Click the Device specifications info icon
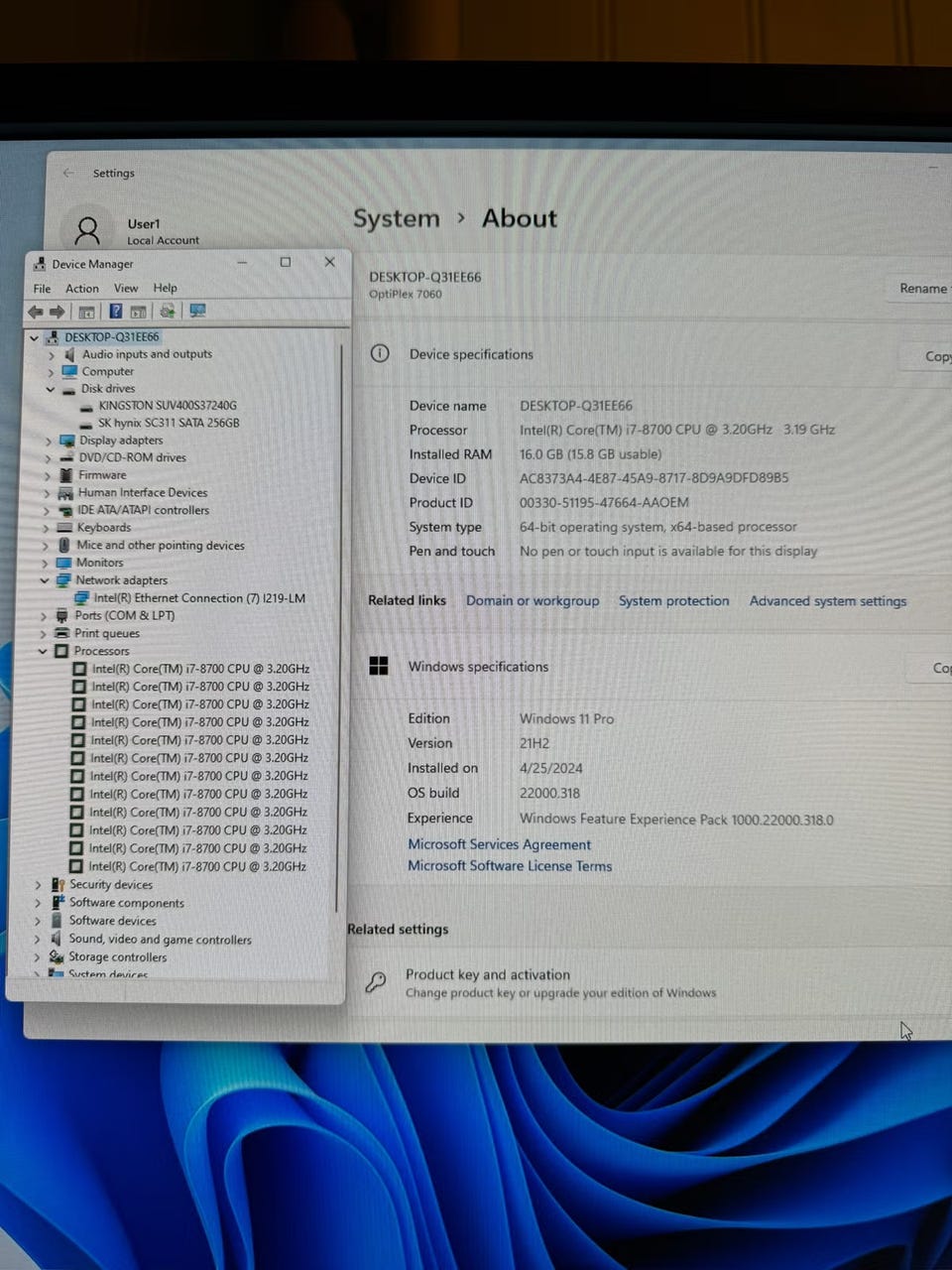The width and height of the screenshot is (952, 1270). (380, 353)
